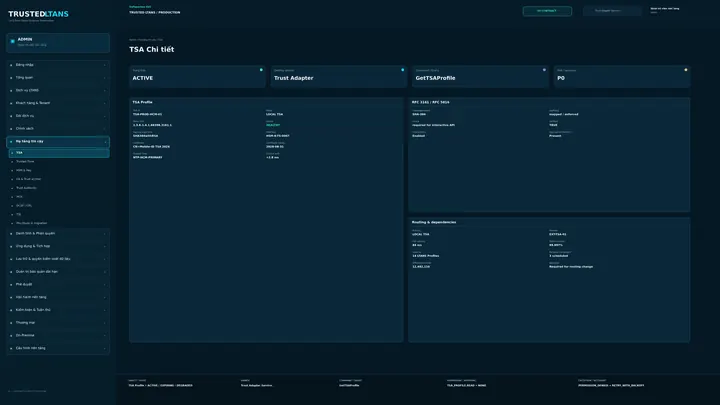Open the user profile in top right
720x405 pixels.
[x=665, y=10]
